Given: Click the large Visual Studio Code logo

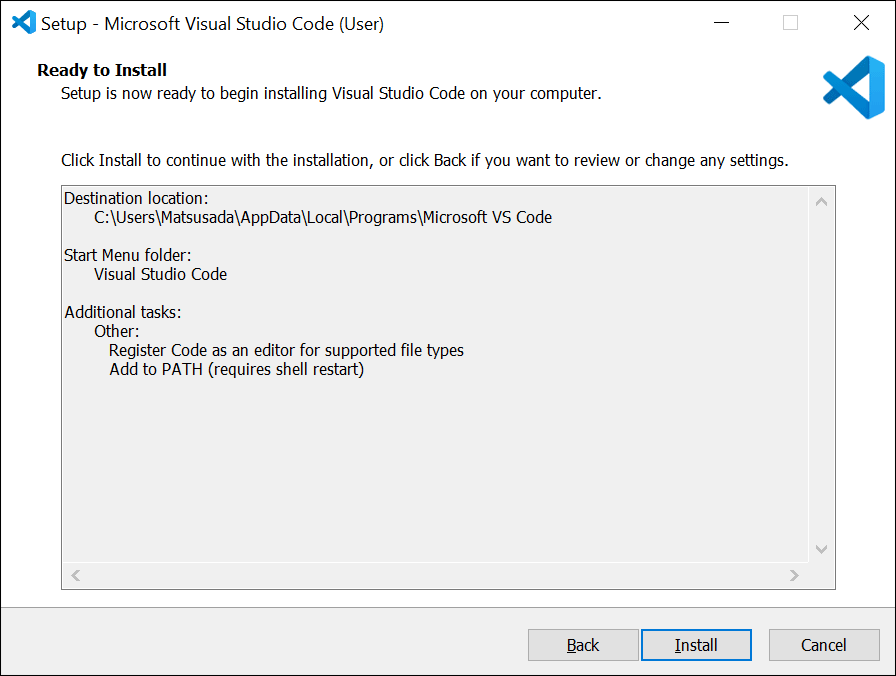Looking at the screenshot, I should (x=853, y=88).
